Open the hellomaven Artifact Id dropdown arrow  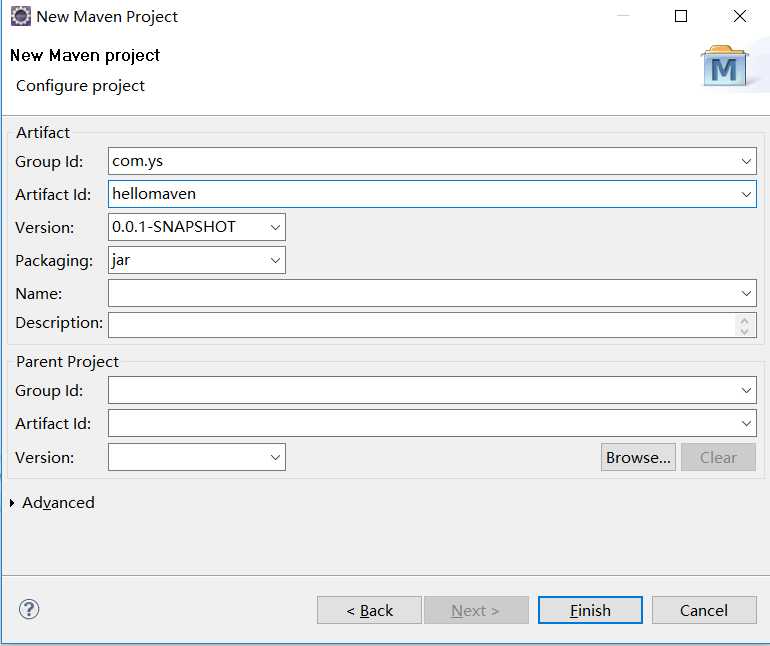click(x=746, y=195)
